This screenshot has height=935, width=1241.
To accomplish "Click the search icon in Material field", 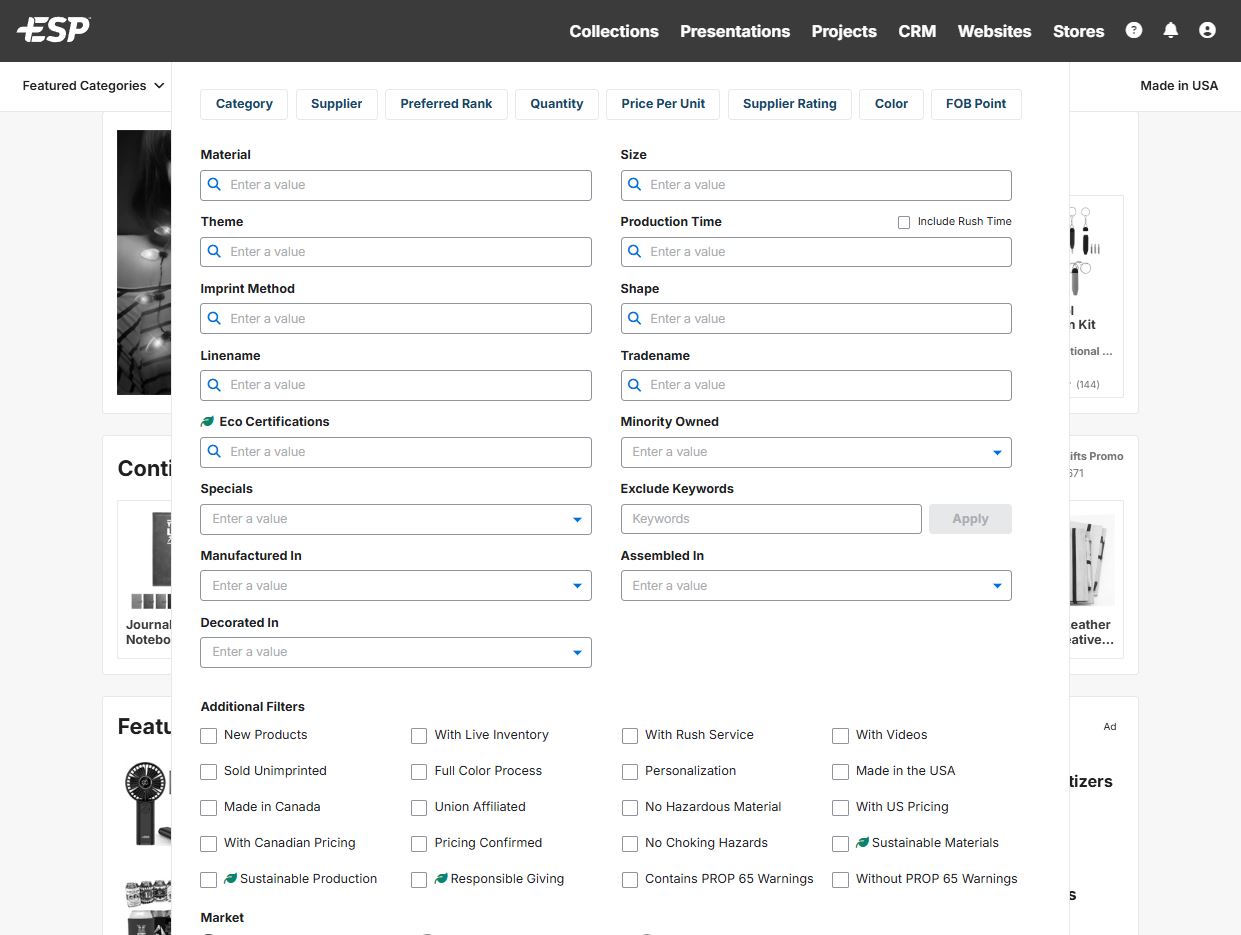I will [x=214, y=185].
